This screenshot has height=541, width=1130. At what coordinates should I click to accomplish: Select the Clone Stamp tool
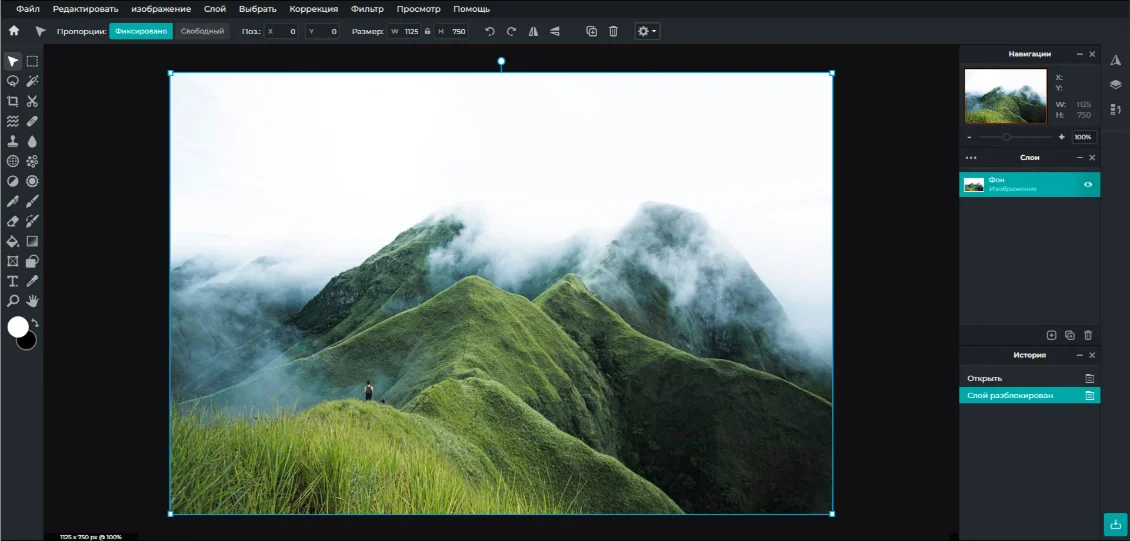(x=13, y=141)
